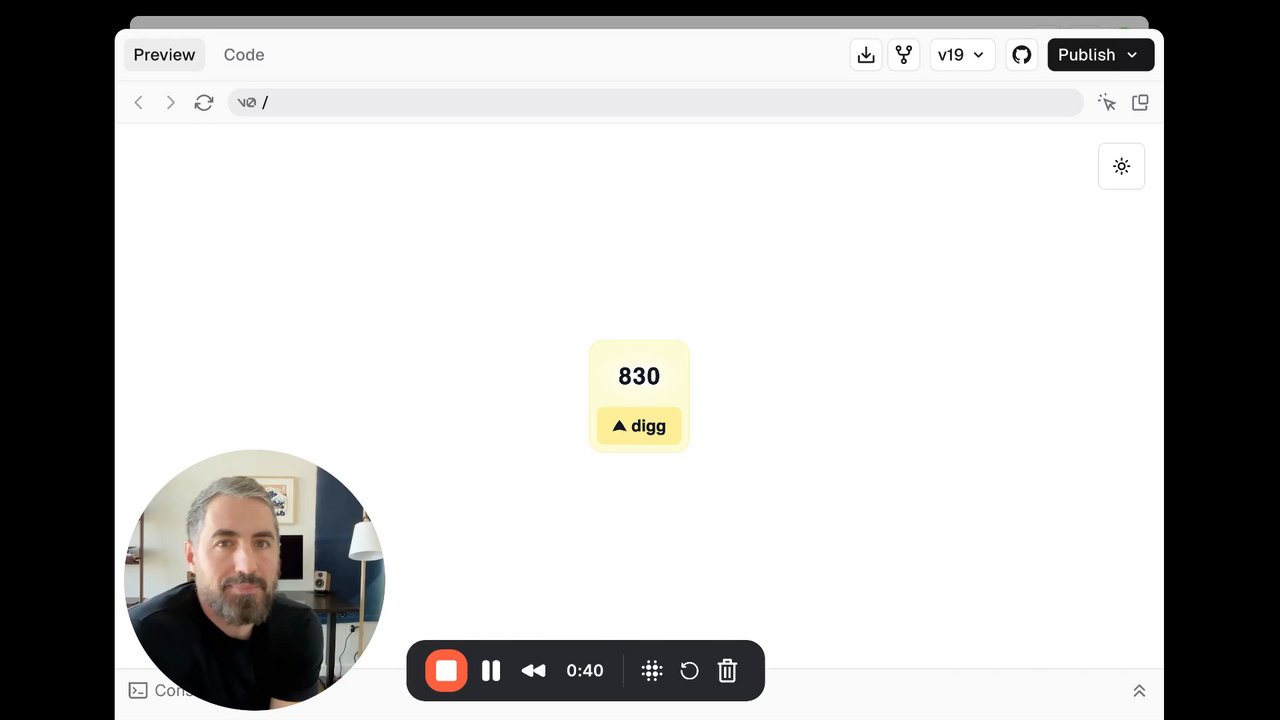
Task: Go forward with the right arrow
Action: click(171, 102)
